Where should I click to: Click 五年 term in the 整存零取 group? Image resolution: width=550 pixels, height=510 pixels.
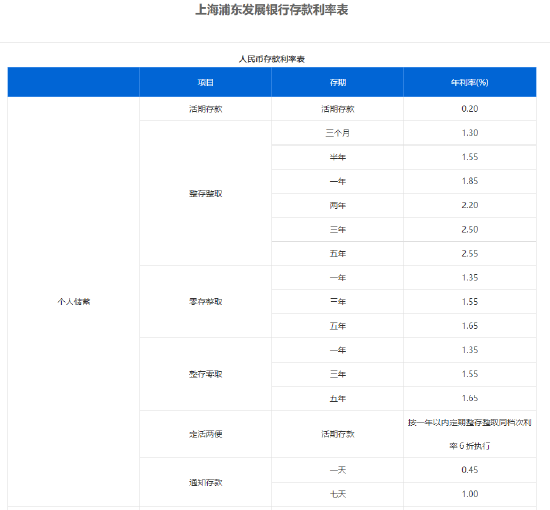[338, 398]
